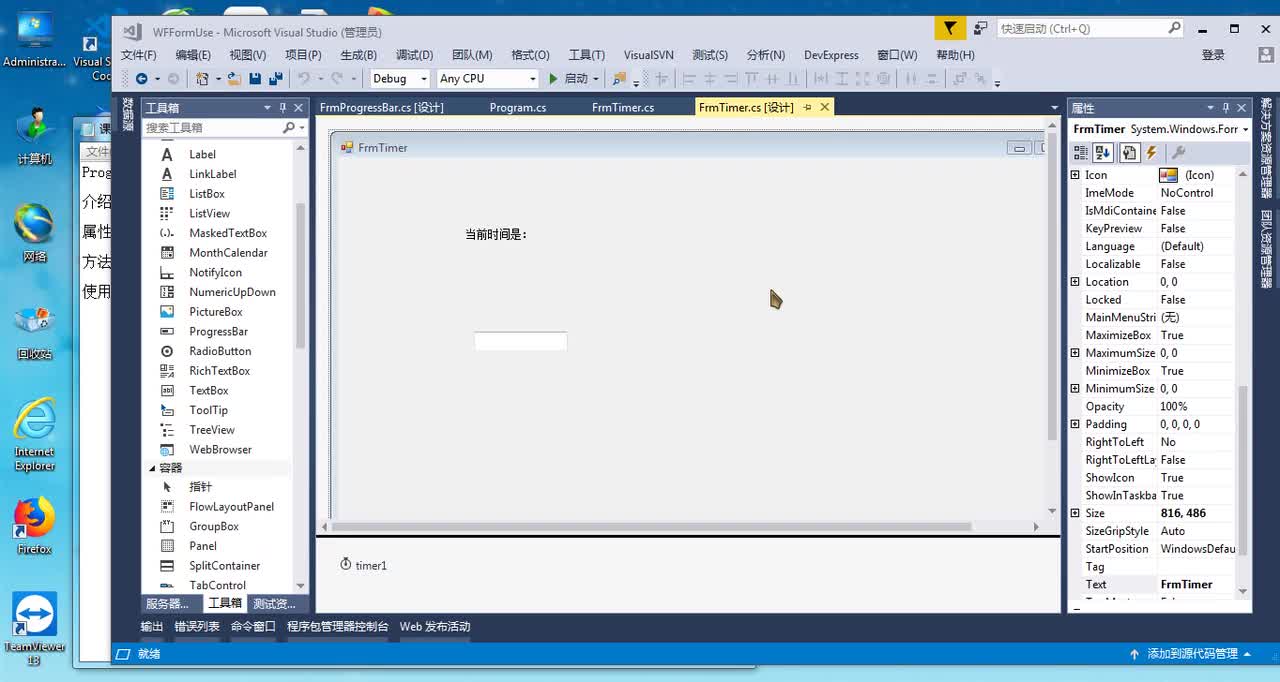Open the Output panel tab

coord(152,627)
